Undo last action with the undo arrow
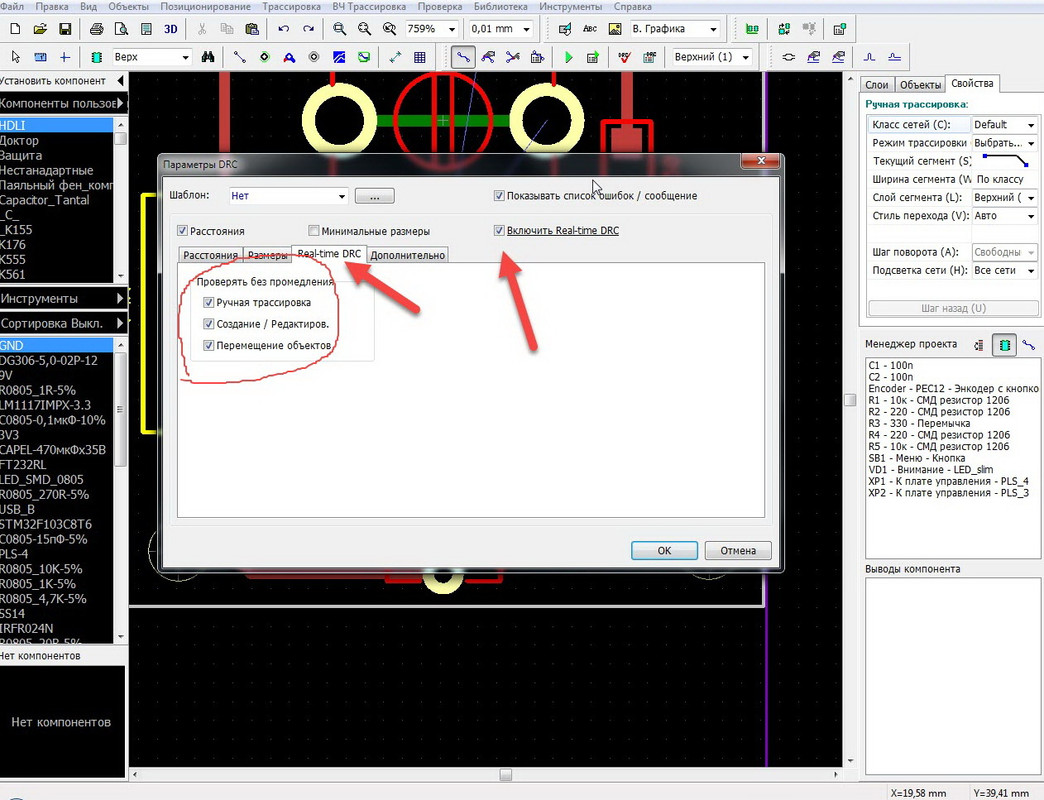 284,29
